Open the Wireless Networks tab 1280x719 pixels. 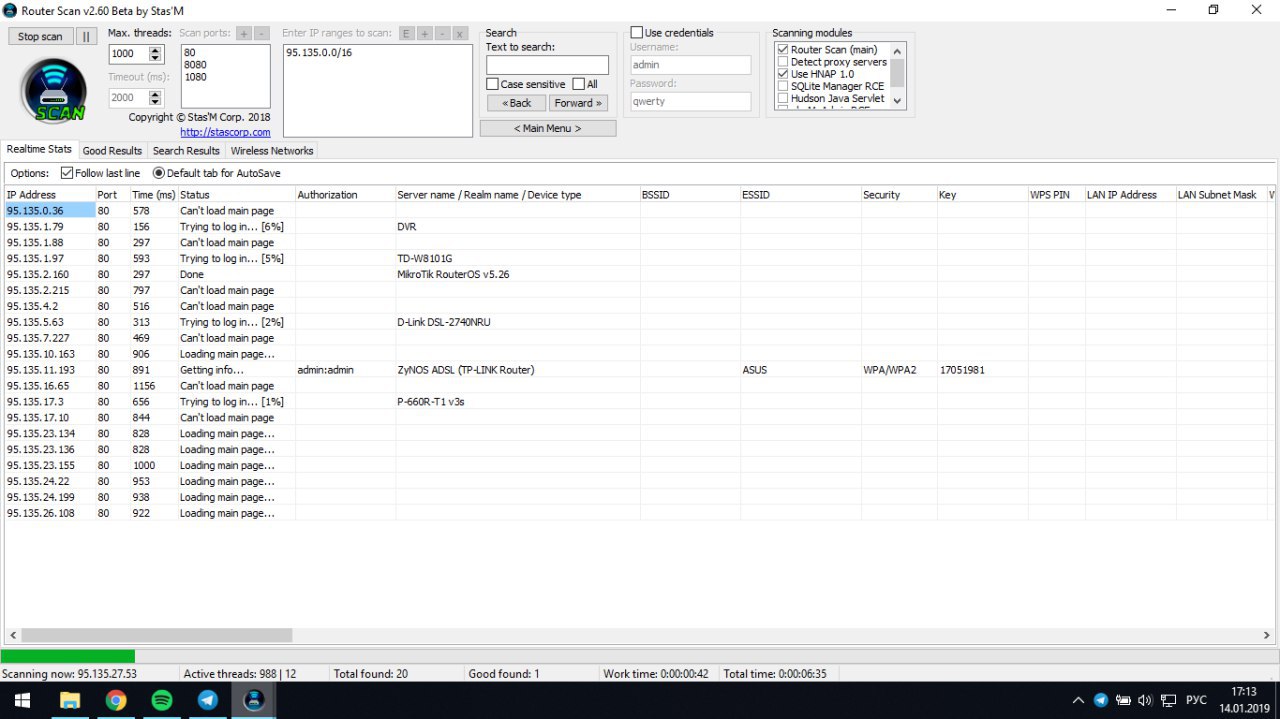click(x=272, y=151)
